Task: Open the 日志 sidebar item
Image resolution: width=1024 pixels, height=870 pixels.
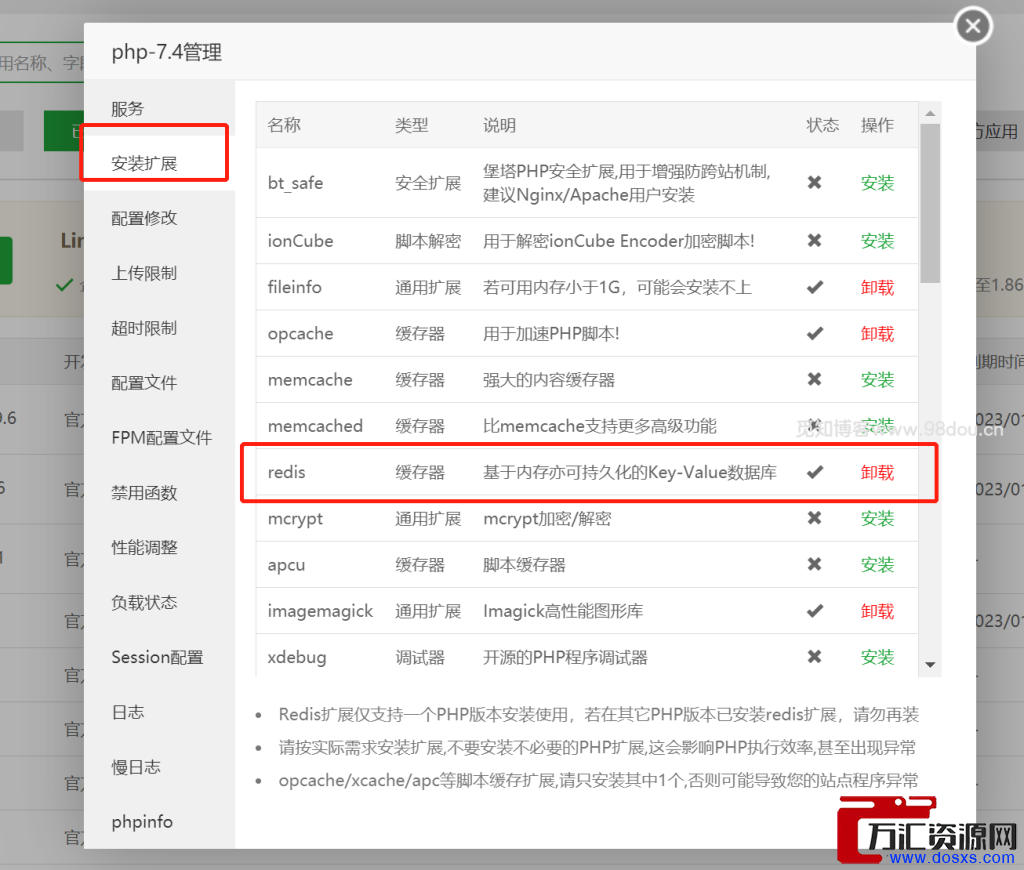Action: coord(128,712)
